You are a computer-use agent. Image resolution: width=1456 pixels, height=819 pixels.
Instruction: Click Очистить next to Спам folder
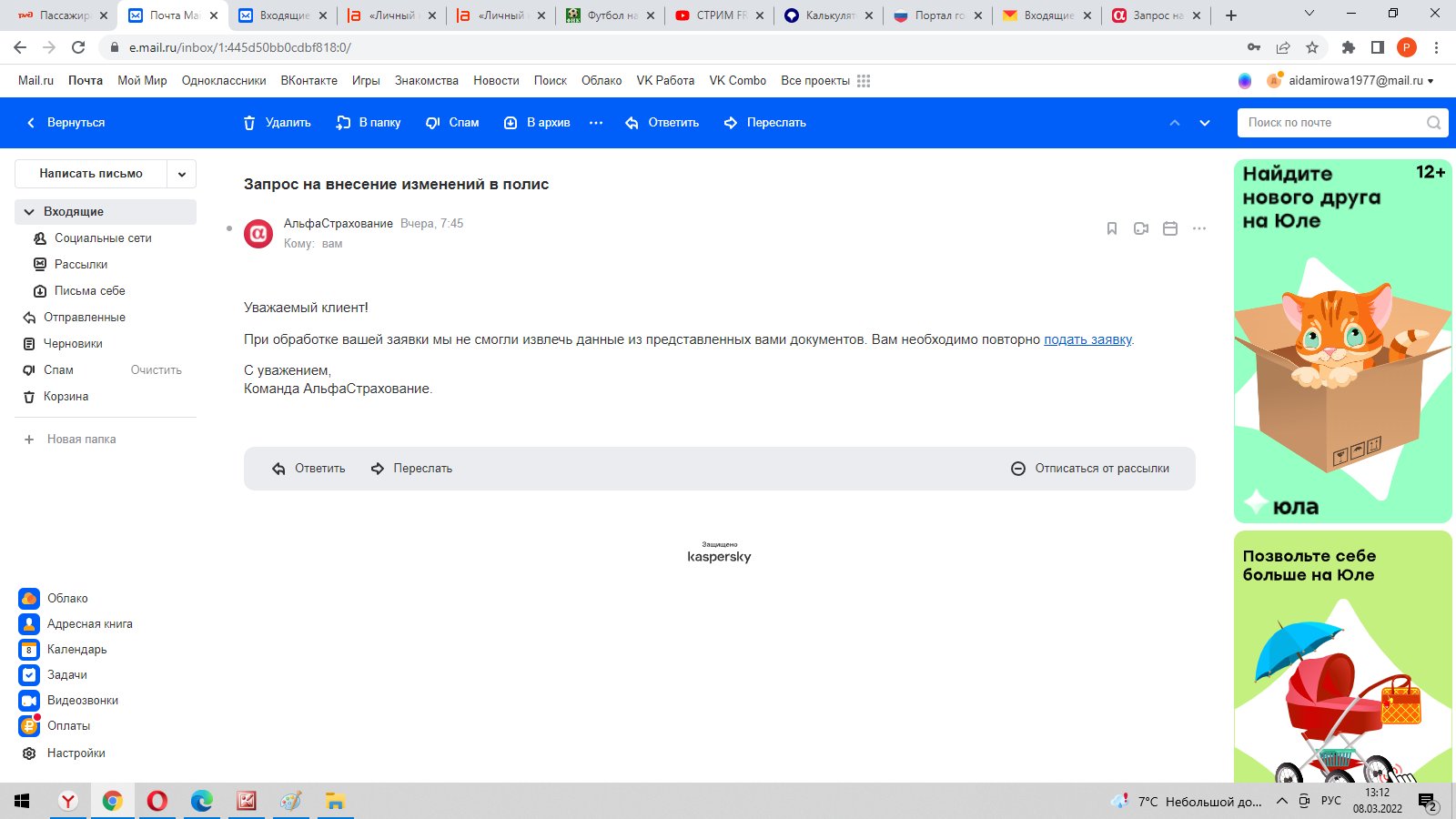(x=157, y=370)
